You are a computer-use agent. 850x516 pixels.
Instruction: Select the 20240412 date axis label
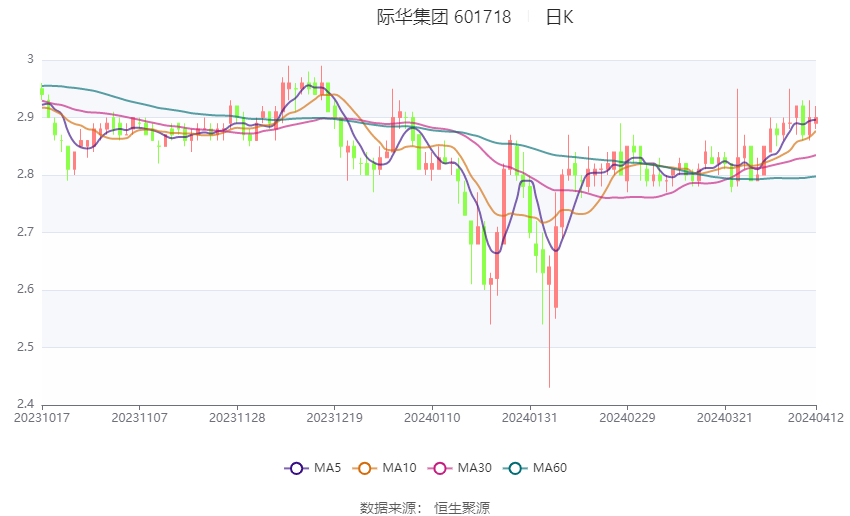(816, 418)
